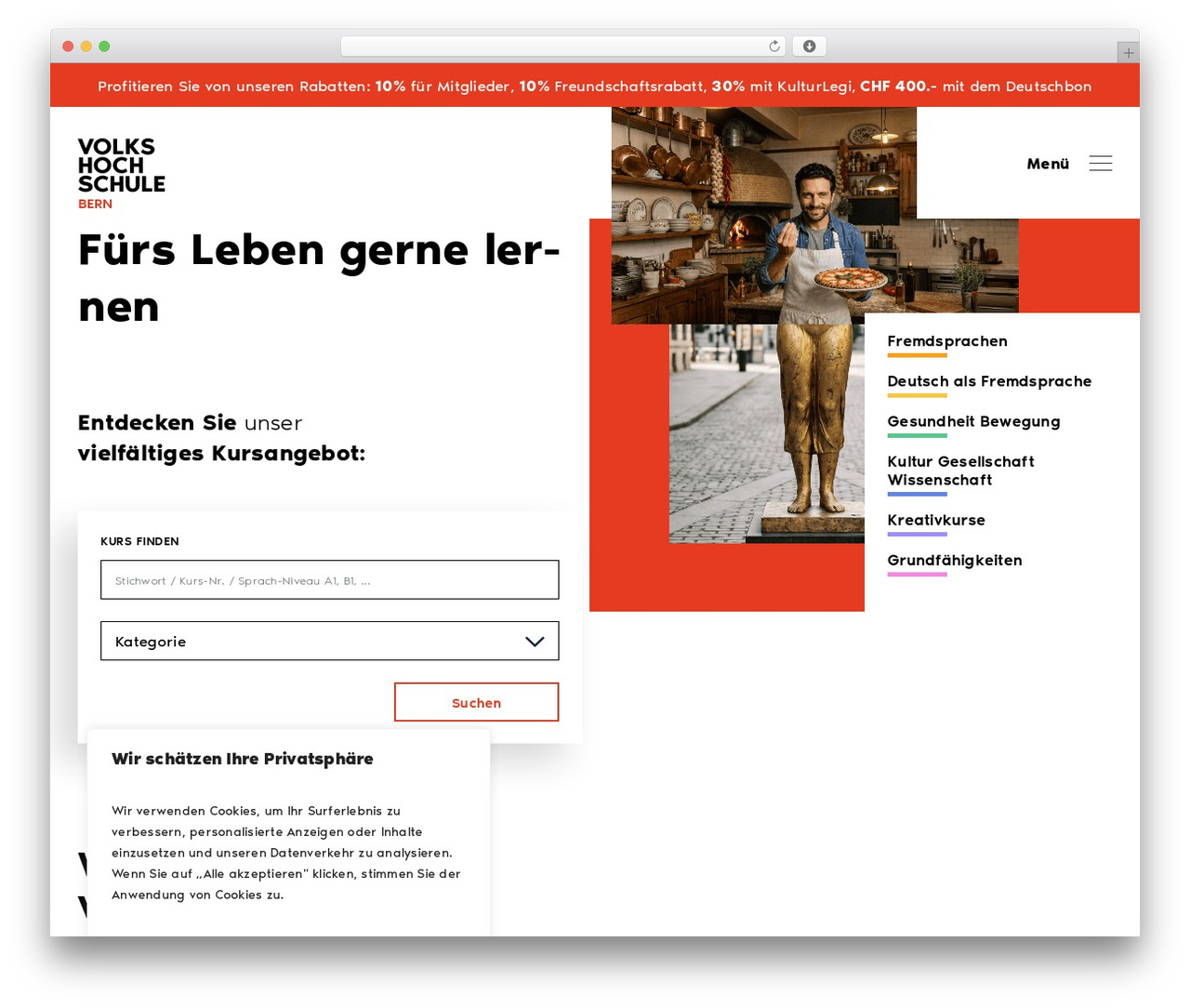Click the browser download icon
This screenshot has height=1008, width=1190.
[810, 46]
